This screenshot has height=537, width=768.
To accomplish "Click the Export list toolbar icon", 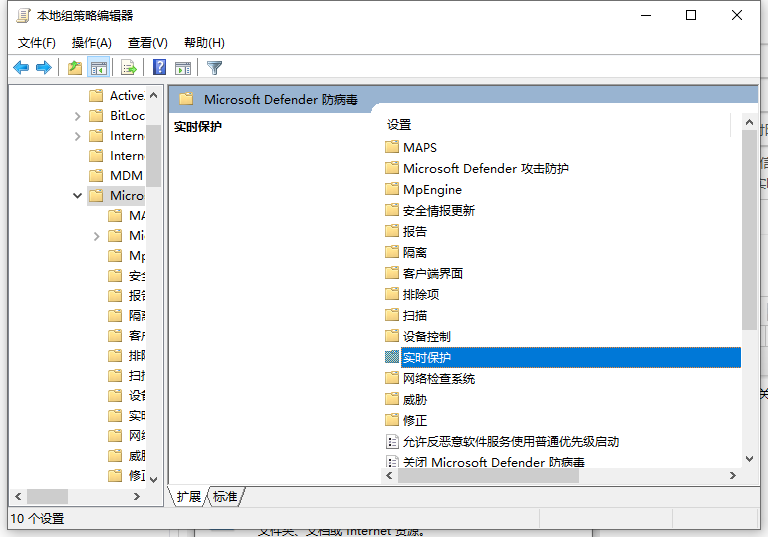I will pos(129,67).
